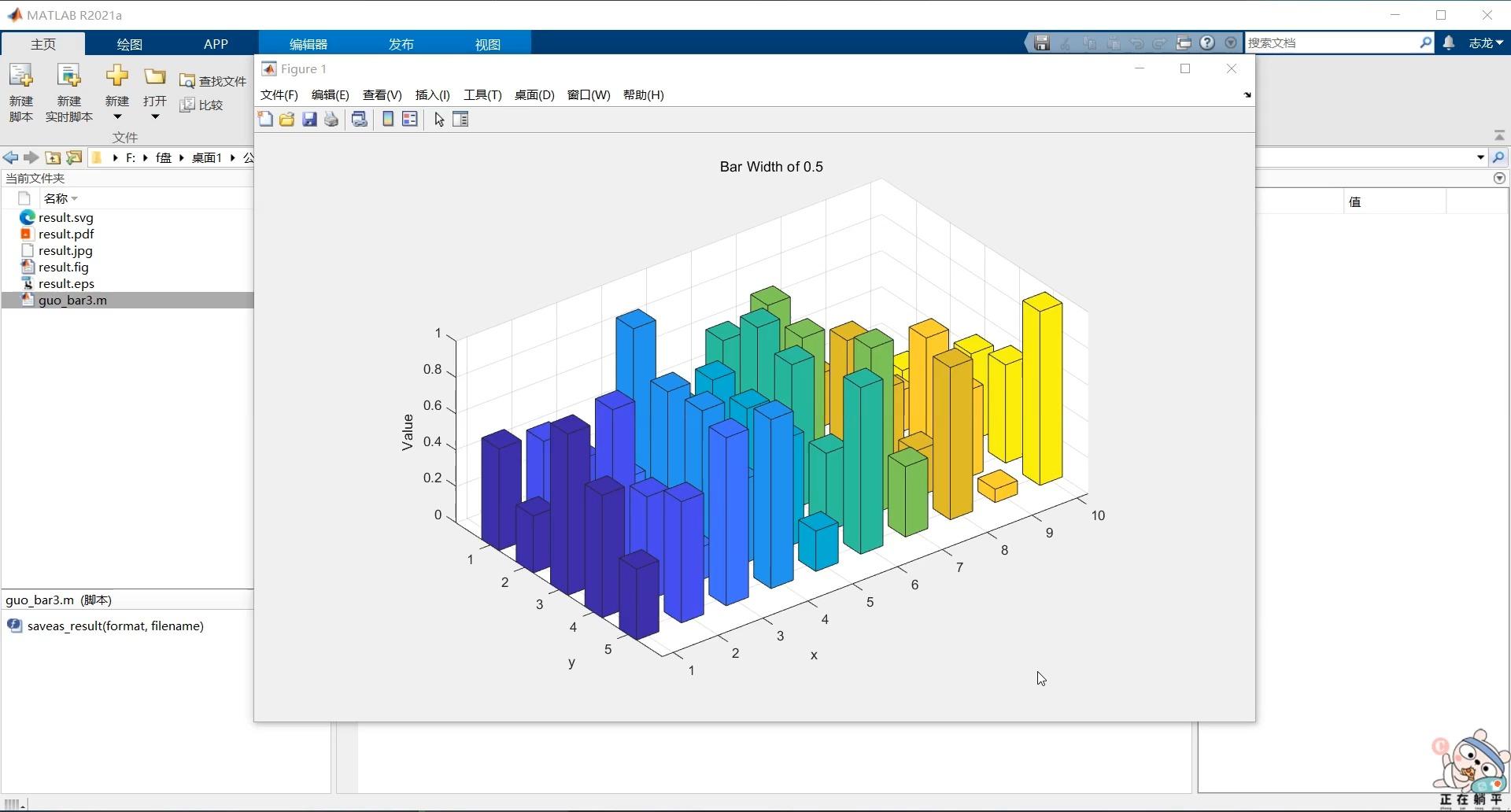Collapse the toolstrip ribbon

click(1499, 135)
